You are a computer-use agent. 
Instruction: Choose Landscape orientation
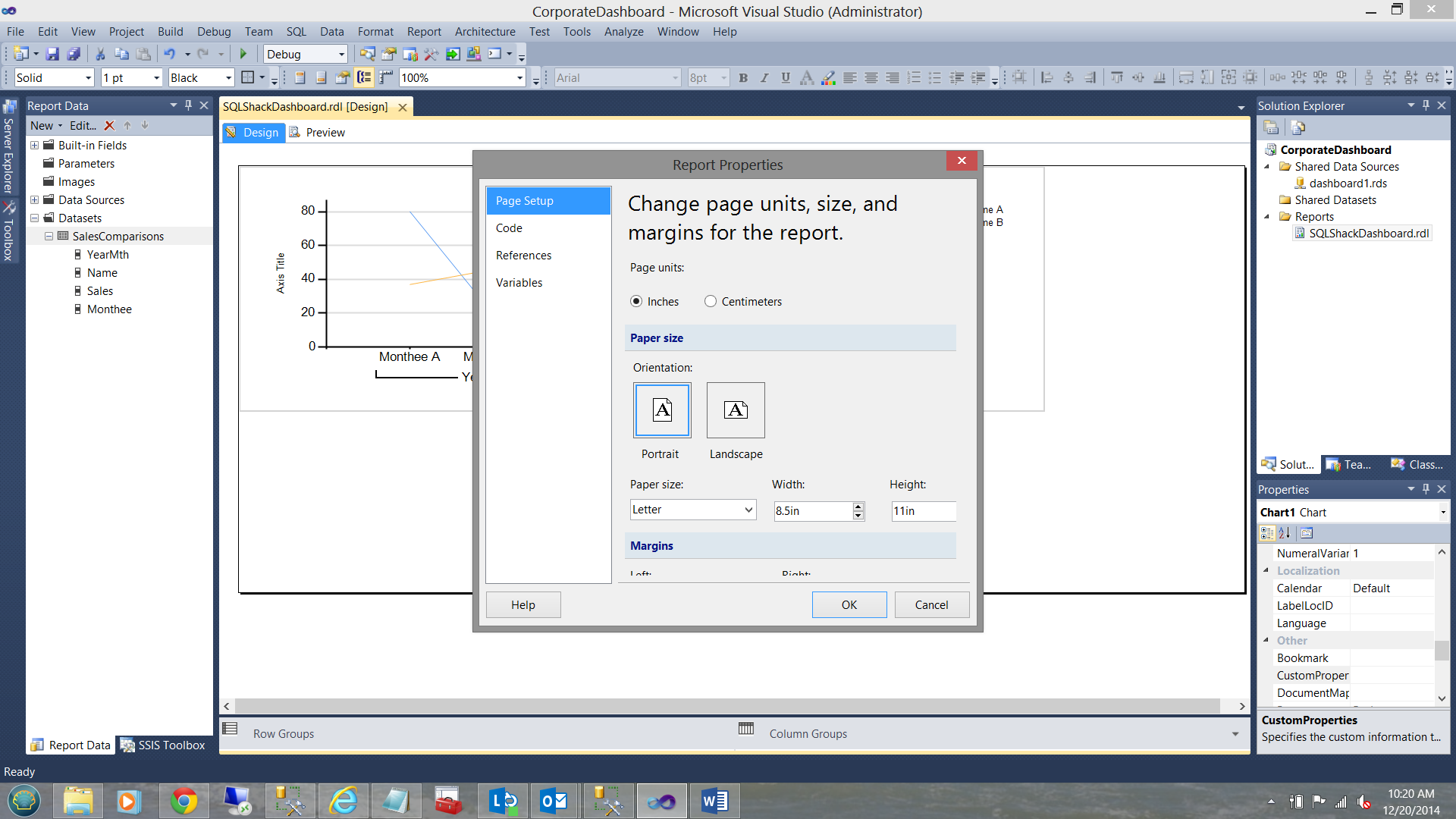click(x=736, y=410)
